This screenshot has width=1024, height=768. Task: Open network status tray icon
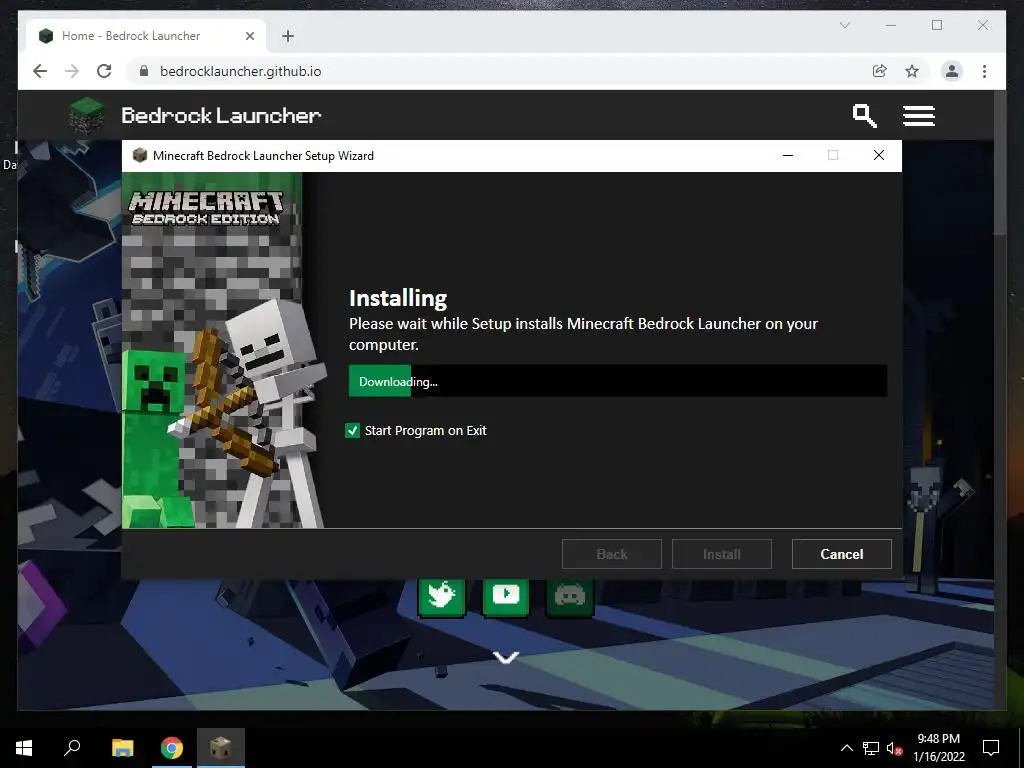point(871,748)
